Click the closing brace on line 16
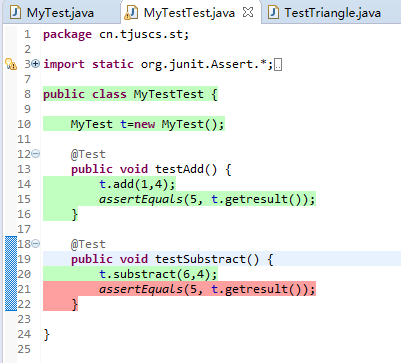401x363 pixels. tap(75, 214)
